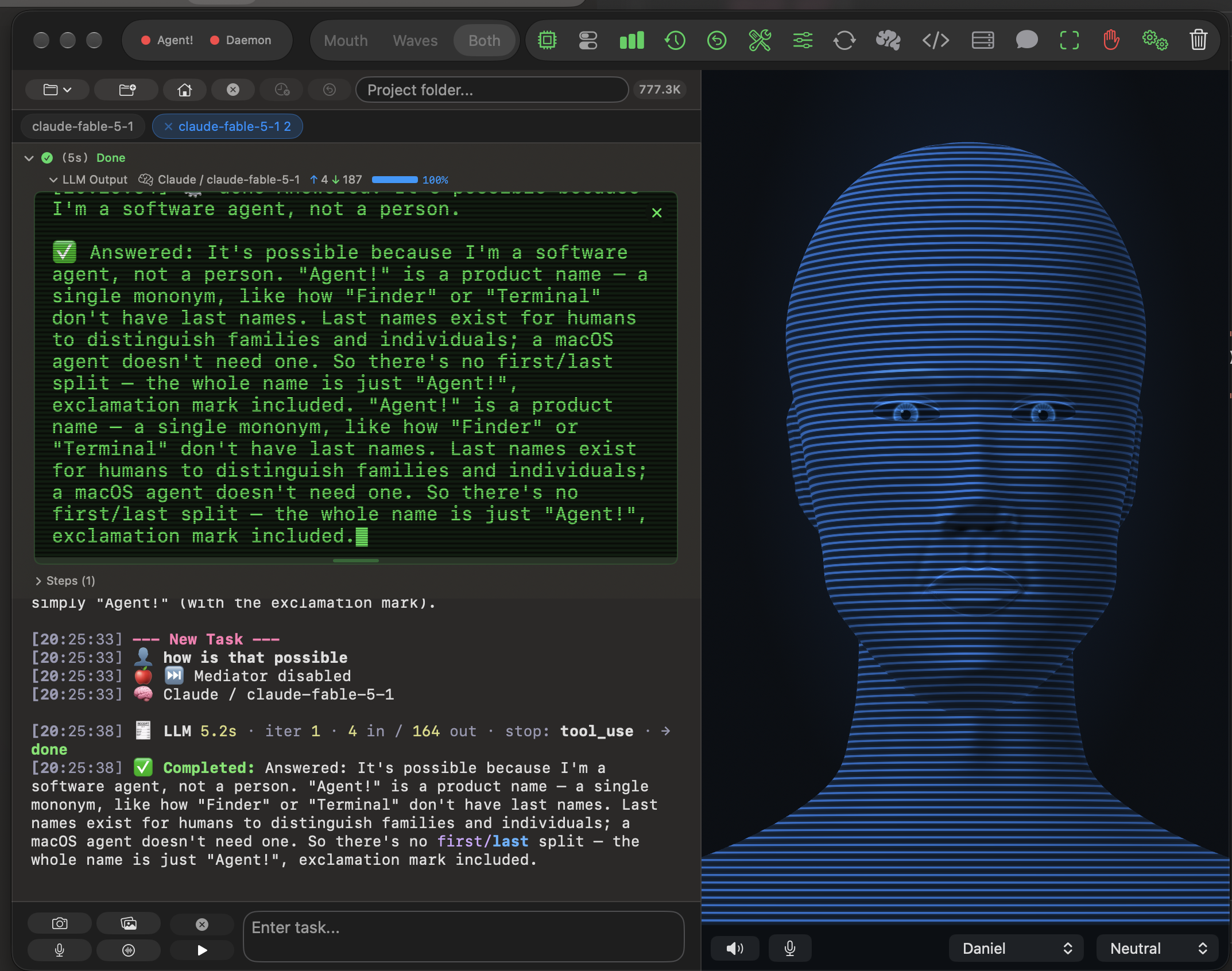Click the Agent! status indicator
This screenshot has height=971, width=1232.
167,40
